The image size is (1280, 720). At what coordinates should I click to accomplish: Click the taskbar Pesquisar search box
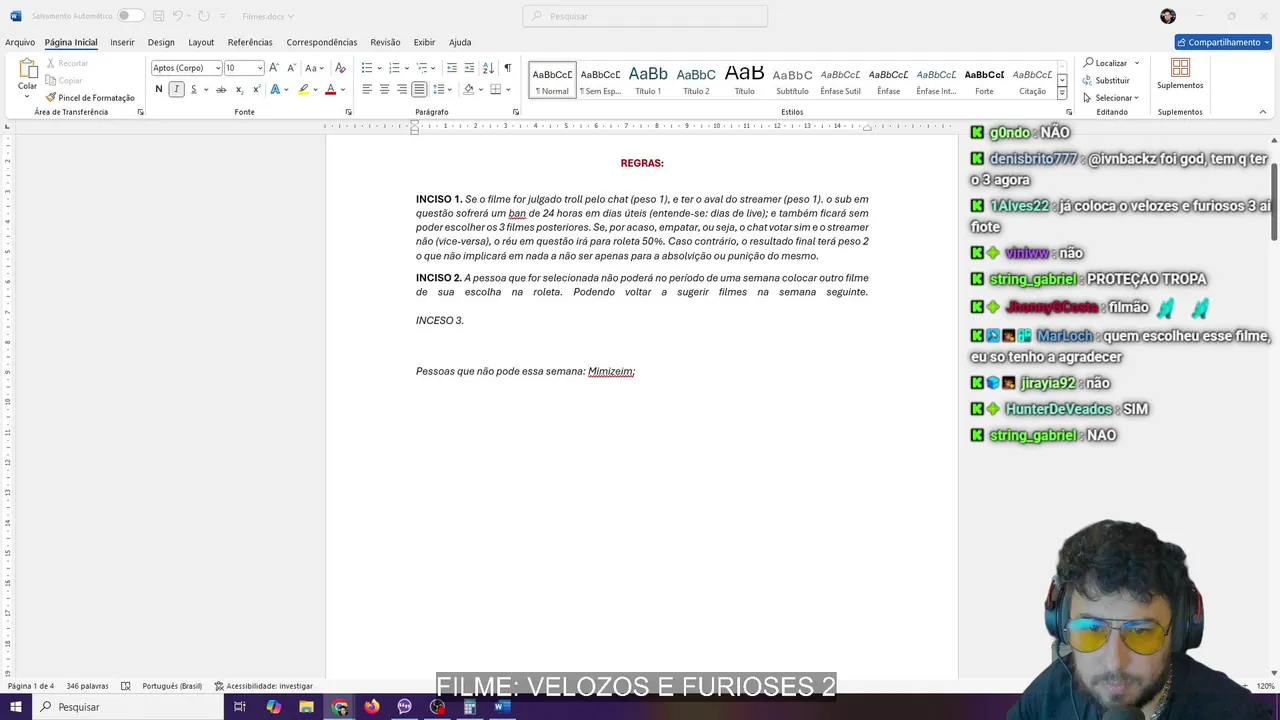(128, 707)
